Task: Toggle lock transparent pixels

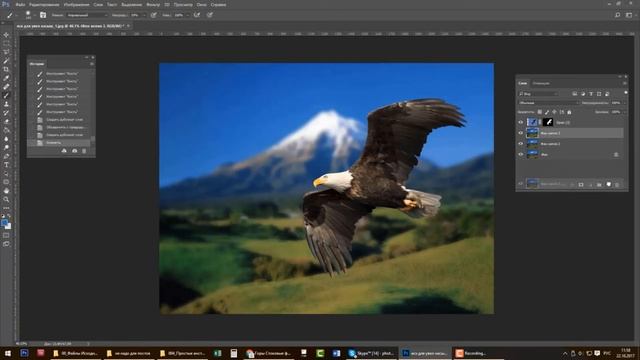Action: 540,112
